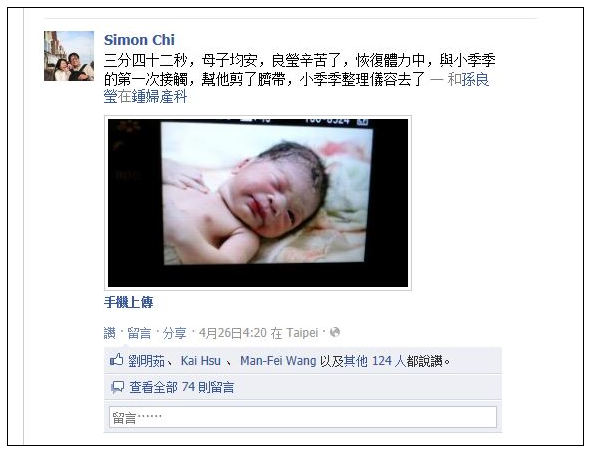Open Simon Chi's profile picture
Image resolution: width=591 pixels, height=453 pixels.
[x=69, y=56]
